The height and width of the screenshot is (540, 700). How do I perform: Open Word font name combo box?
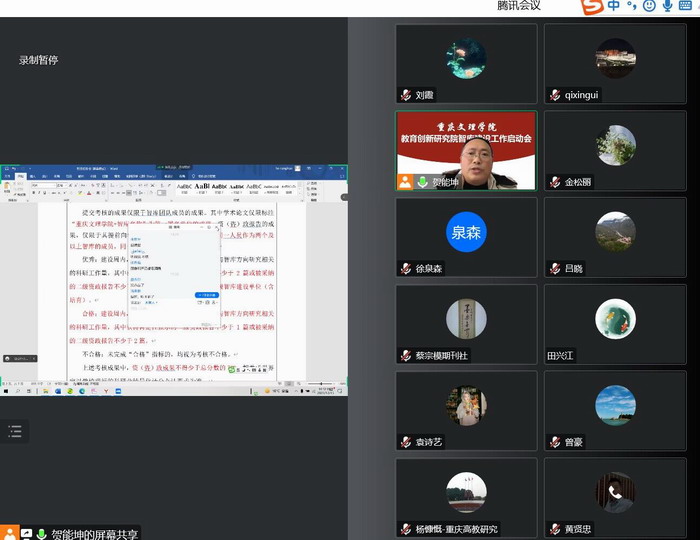coord(43,185)
